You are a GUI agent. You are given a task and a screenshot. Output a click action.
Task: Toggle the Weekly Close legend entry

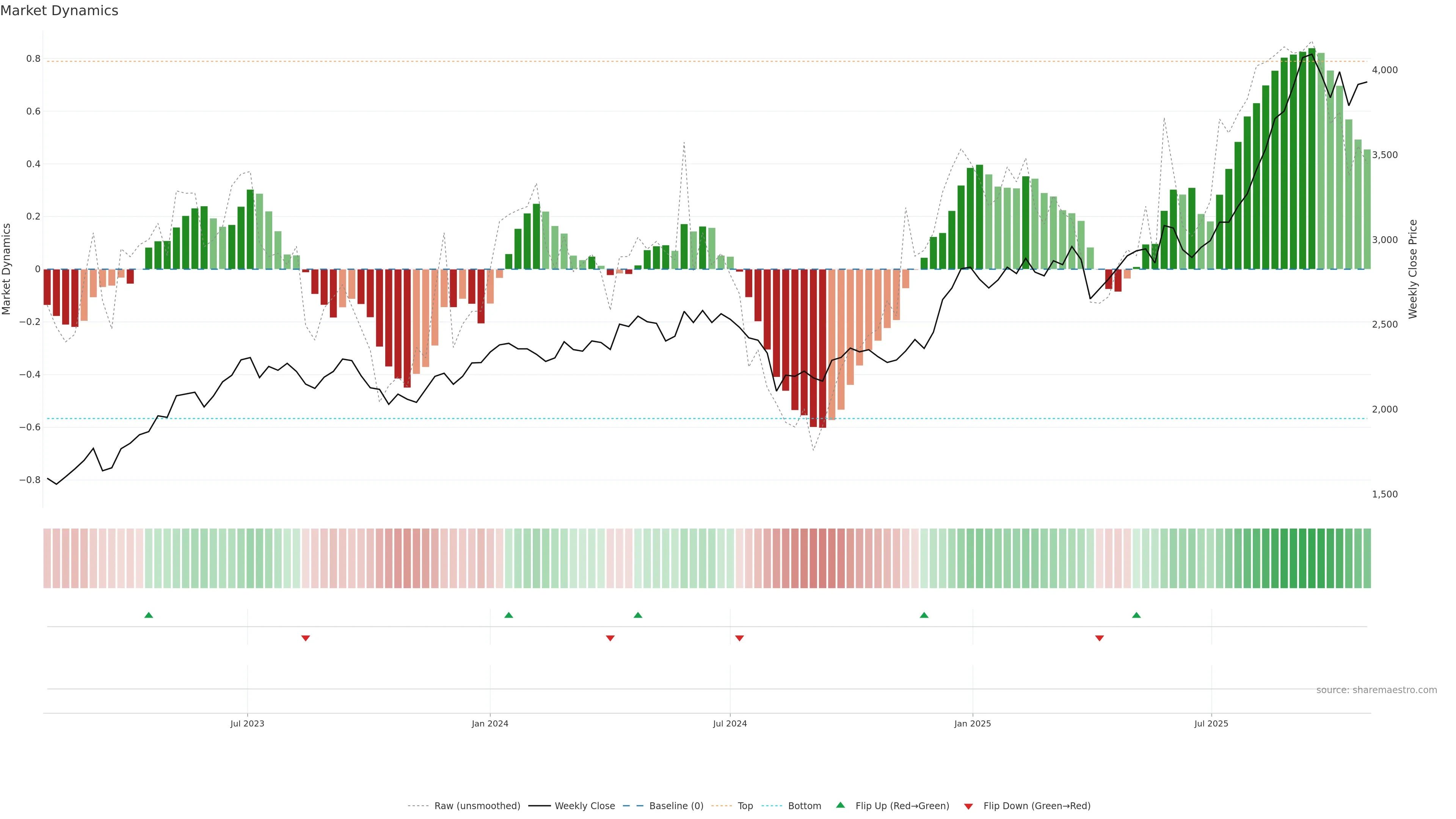click(584, 806)
